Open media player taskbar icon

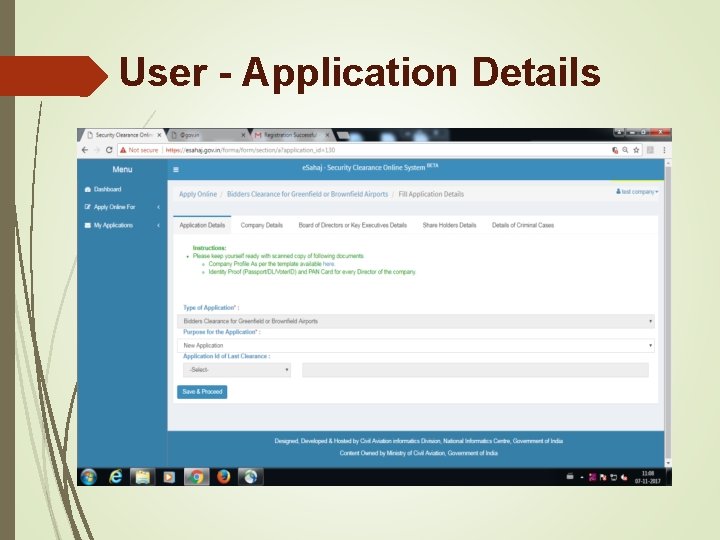(169, 478)
